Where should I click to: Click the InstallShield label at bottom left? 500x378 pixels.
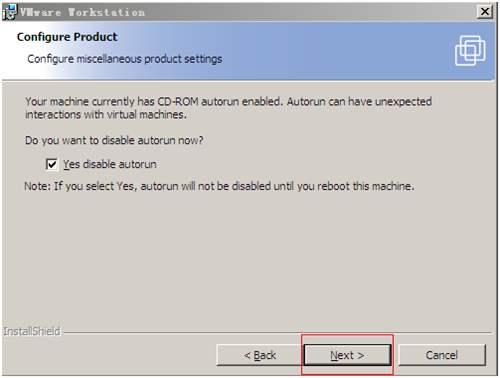pos(32,331)
